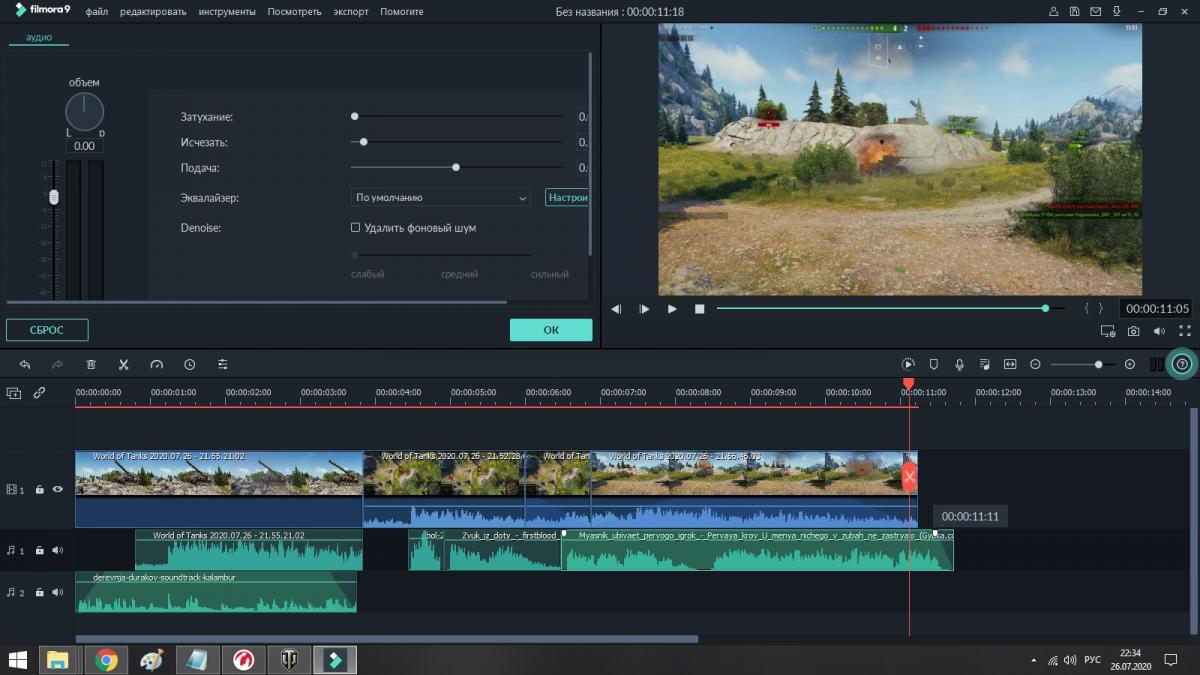Screen dimensions: 1200x675
Task: Enable the "Удалить фоновый шум" checkbox
Action: coord(355,228)
